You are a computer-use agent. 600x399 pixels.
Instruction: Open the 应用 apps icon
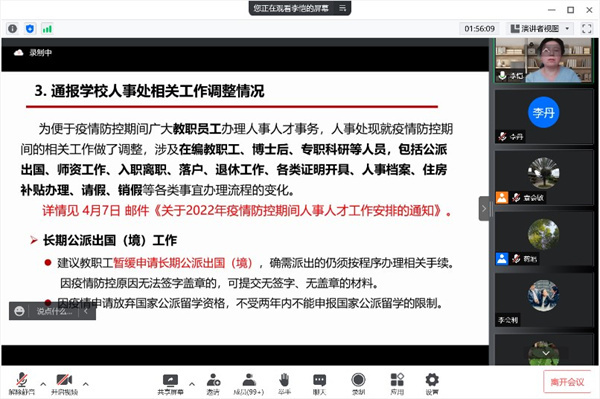coord(397,384)
